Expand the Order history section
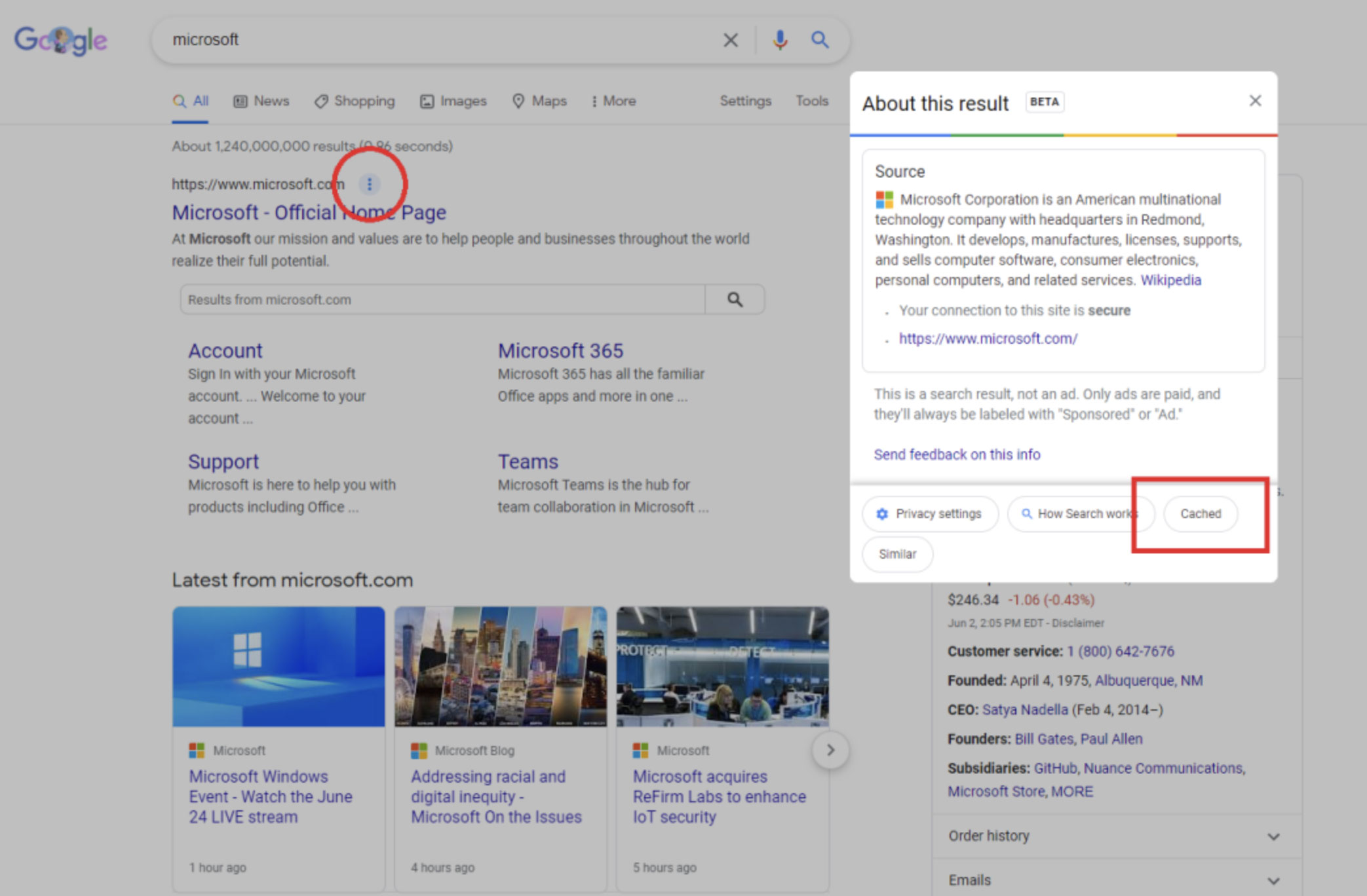The image size is (1367, 896). pos(1273,836)
